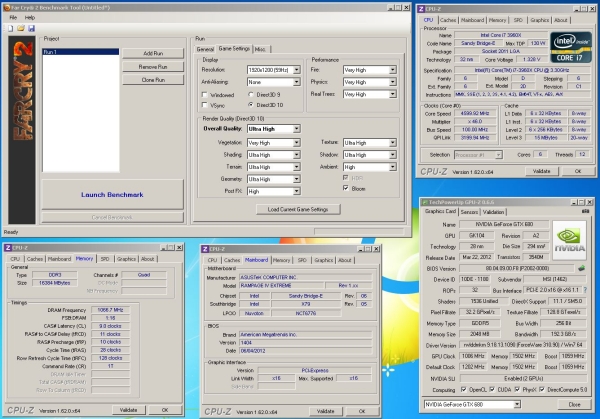Open the Shadow quality dropdown

[393, 155]
